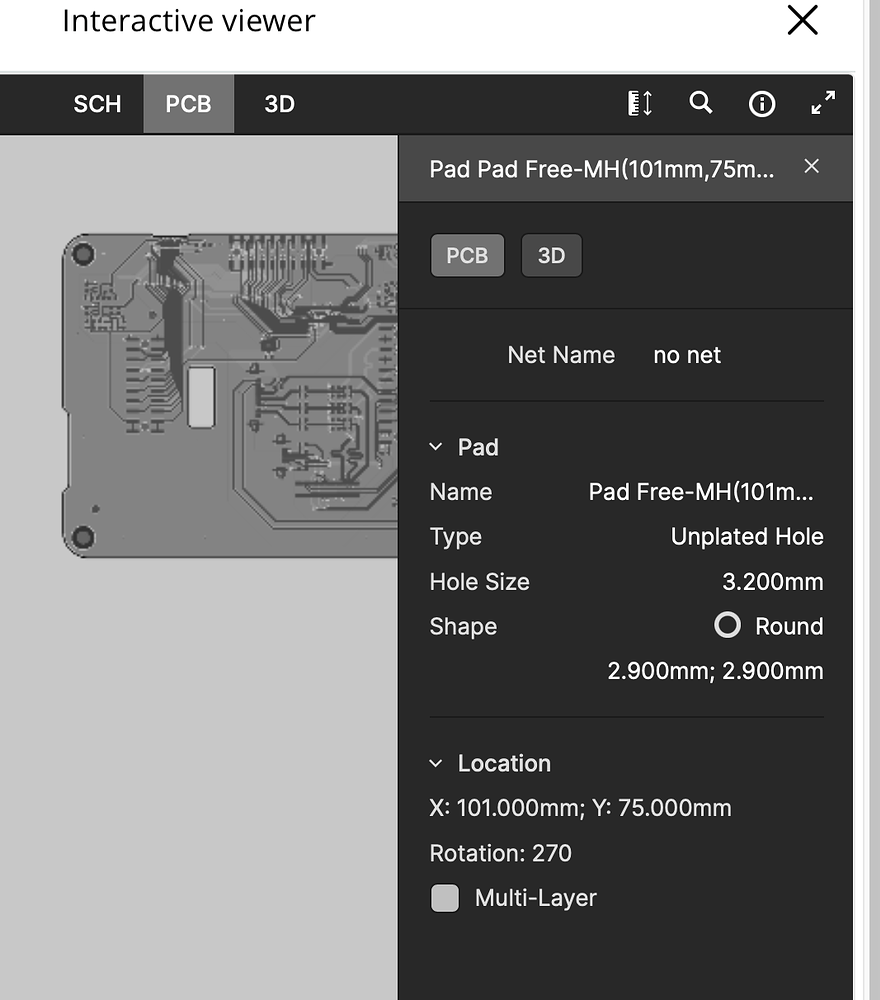Viewport: 880px width, 1000px height.
Task: Click the Unplated Hole type value
Action: coord(747,537)
